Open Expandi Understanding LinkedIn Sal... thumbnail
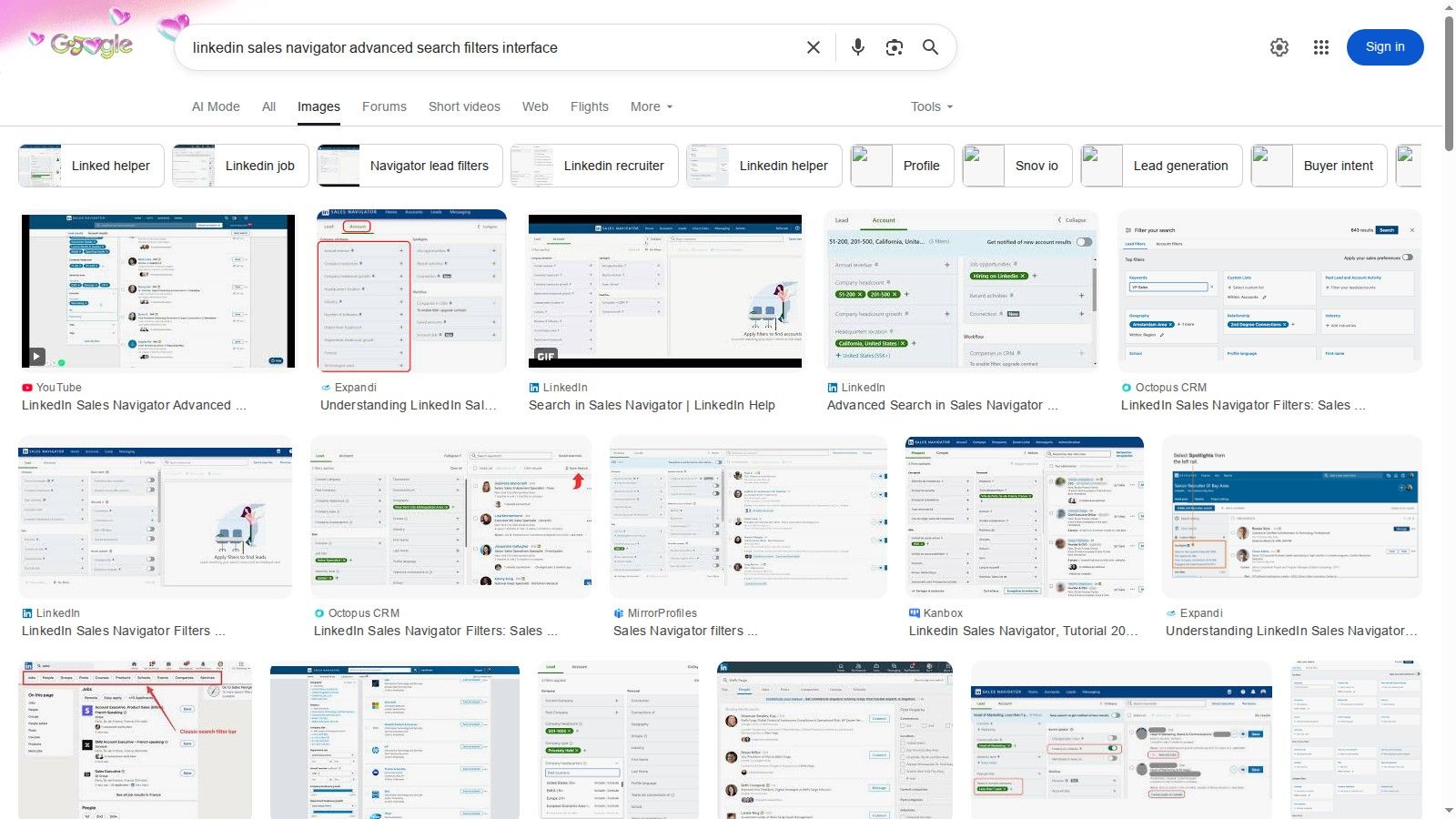 tap(411, 291)
